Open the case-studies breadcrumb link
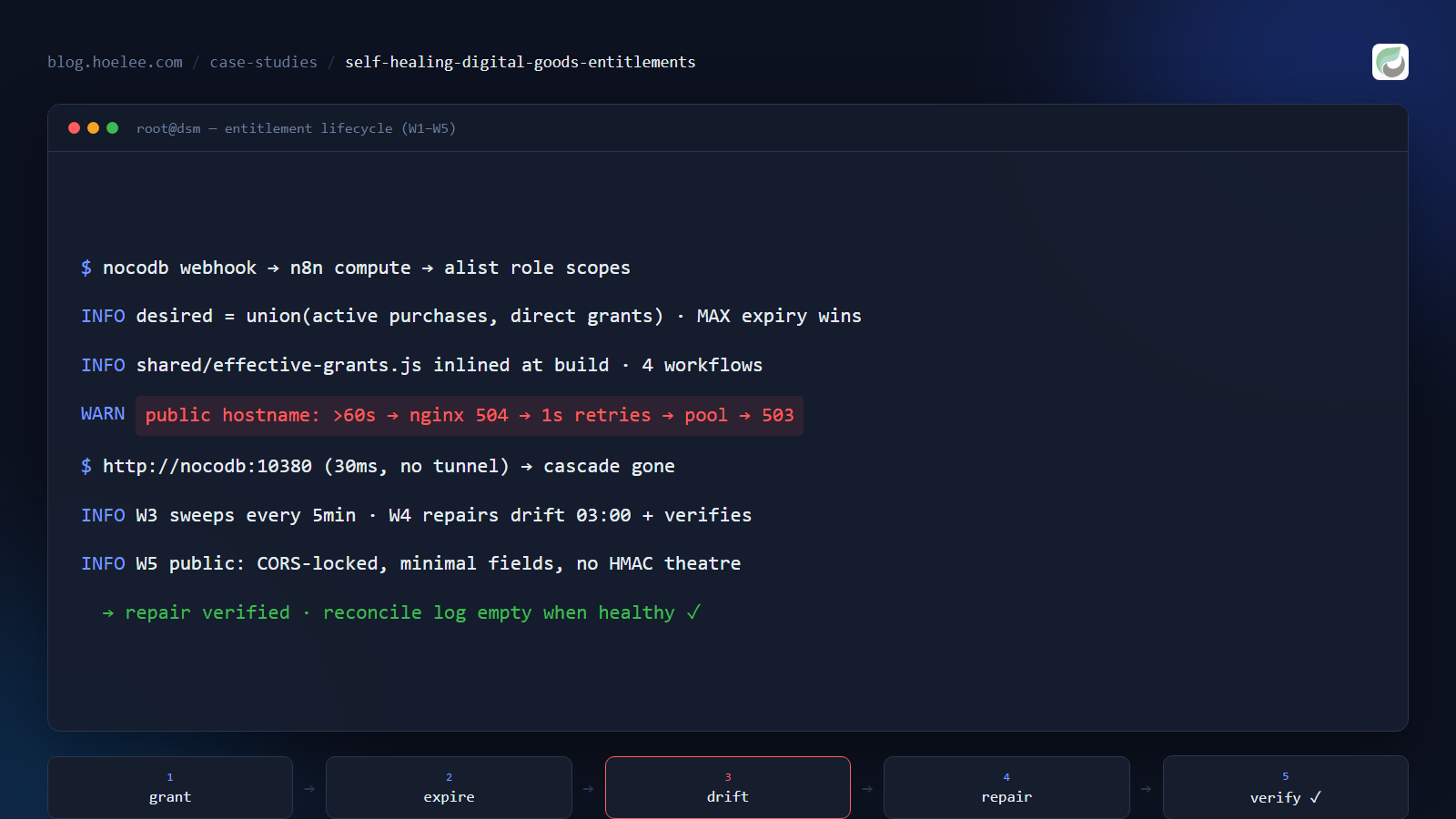This screenshot has height=819, width=1456. (x=263, y=62)
